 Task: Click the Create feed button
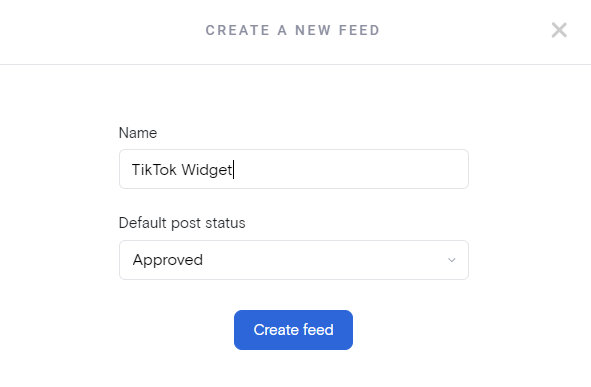(x=293, y=330)
